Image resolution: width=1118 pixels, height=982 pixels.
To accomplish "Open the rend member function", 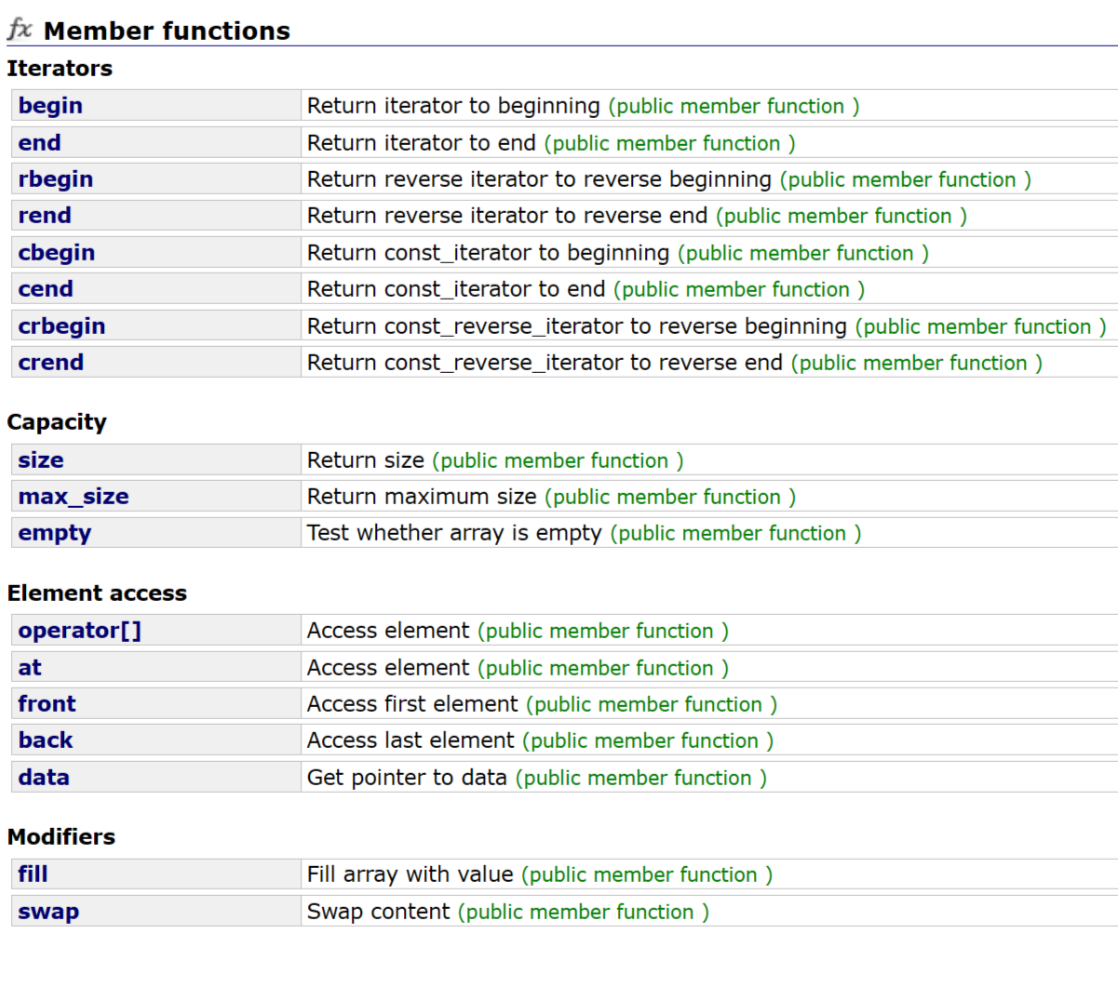I will 44,215.
